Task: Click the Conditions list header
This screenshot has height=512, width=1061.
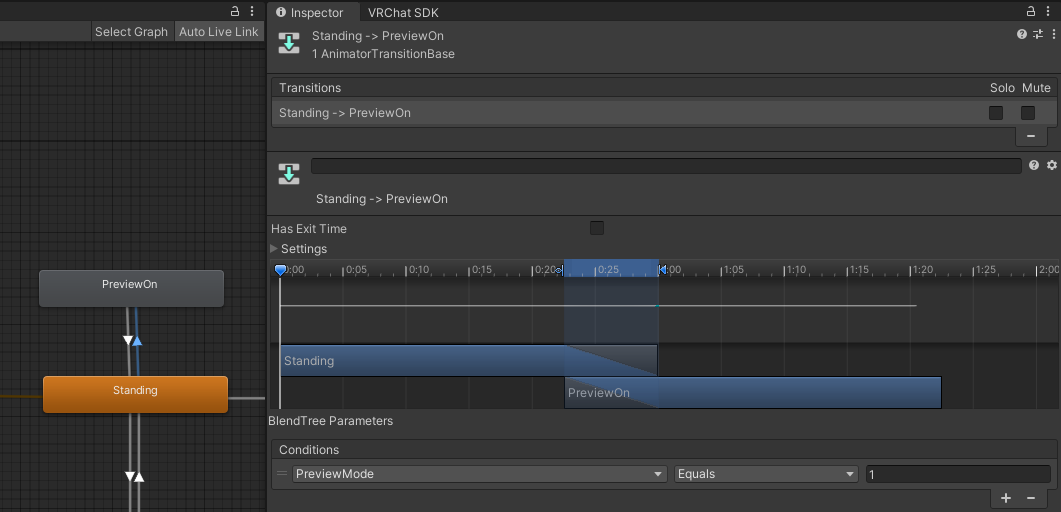Action: click(x=664, y=450)
